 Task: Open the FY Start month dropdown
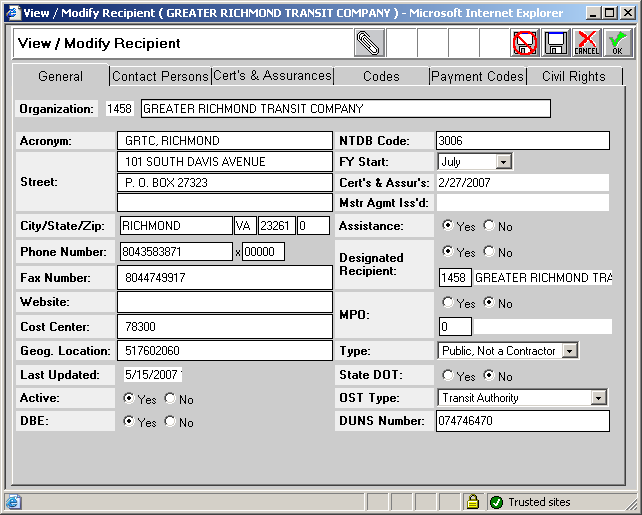pyautogui.click(x=504, y=161)
